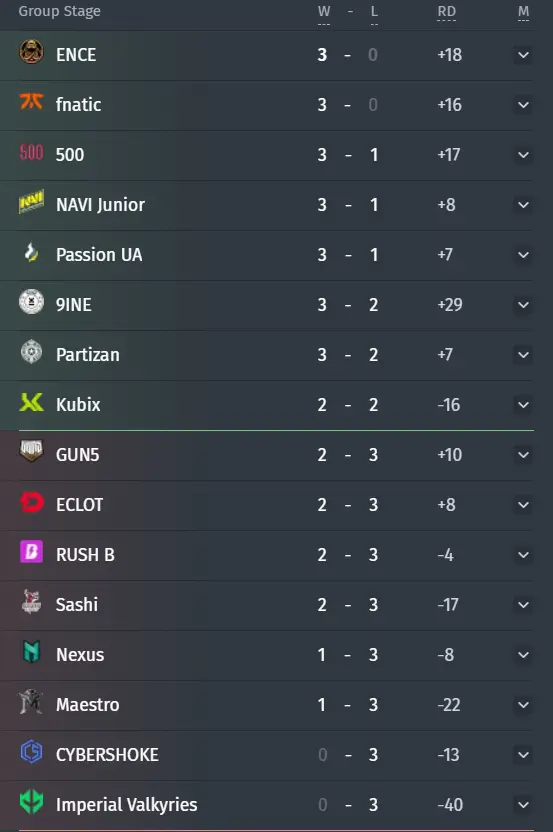Open the Partizan team link

click(x=88, y=354)
